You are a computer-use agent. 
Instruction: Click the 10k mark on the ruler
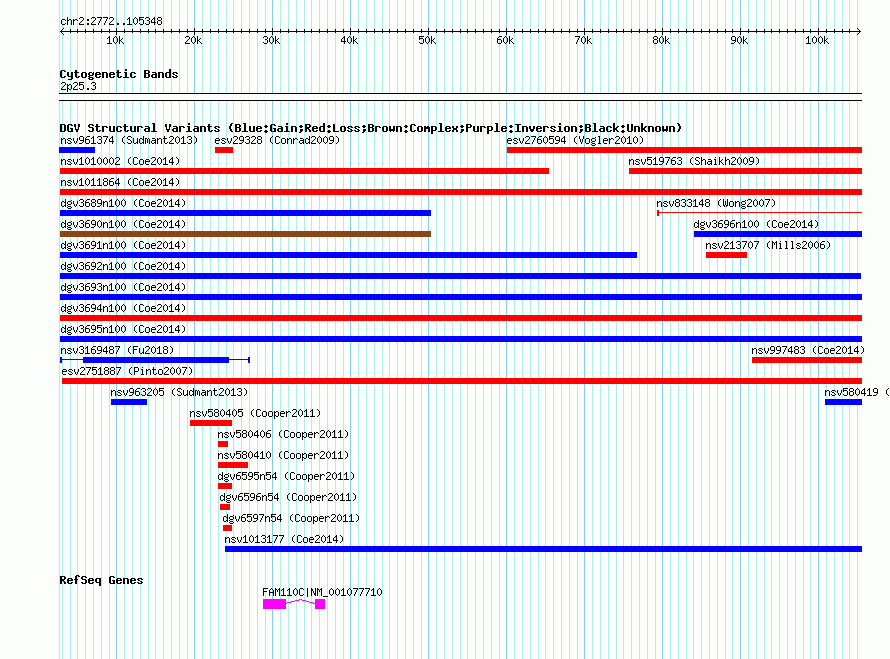tap(115, 40)
